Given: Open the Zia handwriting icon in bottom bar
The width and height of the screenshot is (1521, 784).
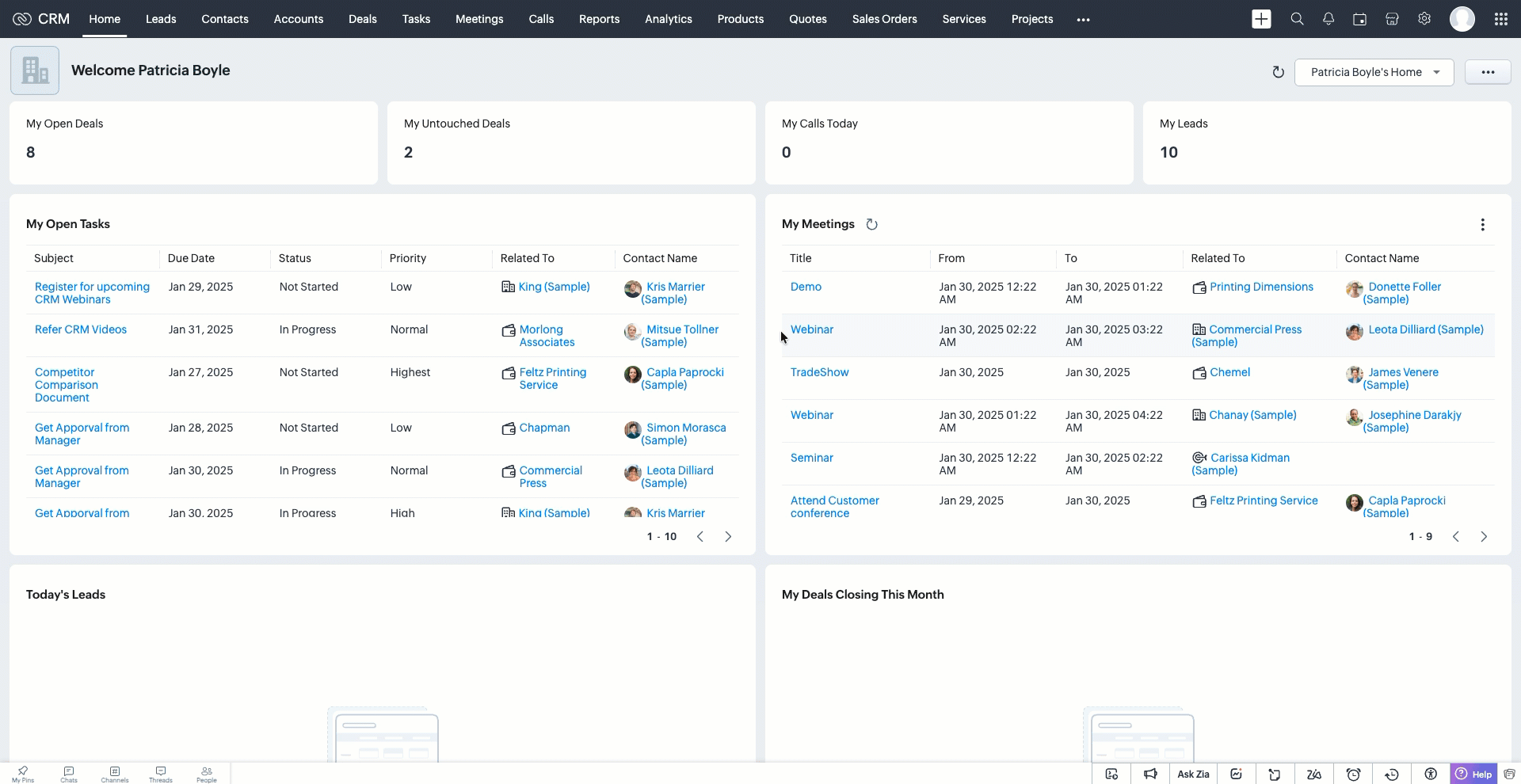Looking at the screenshot, I should click(1314, 774).
